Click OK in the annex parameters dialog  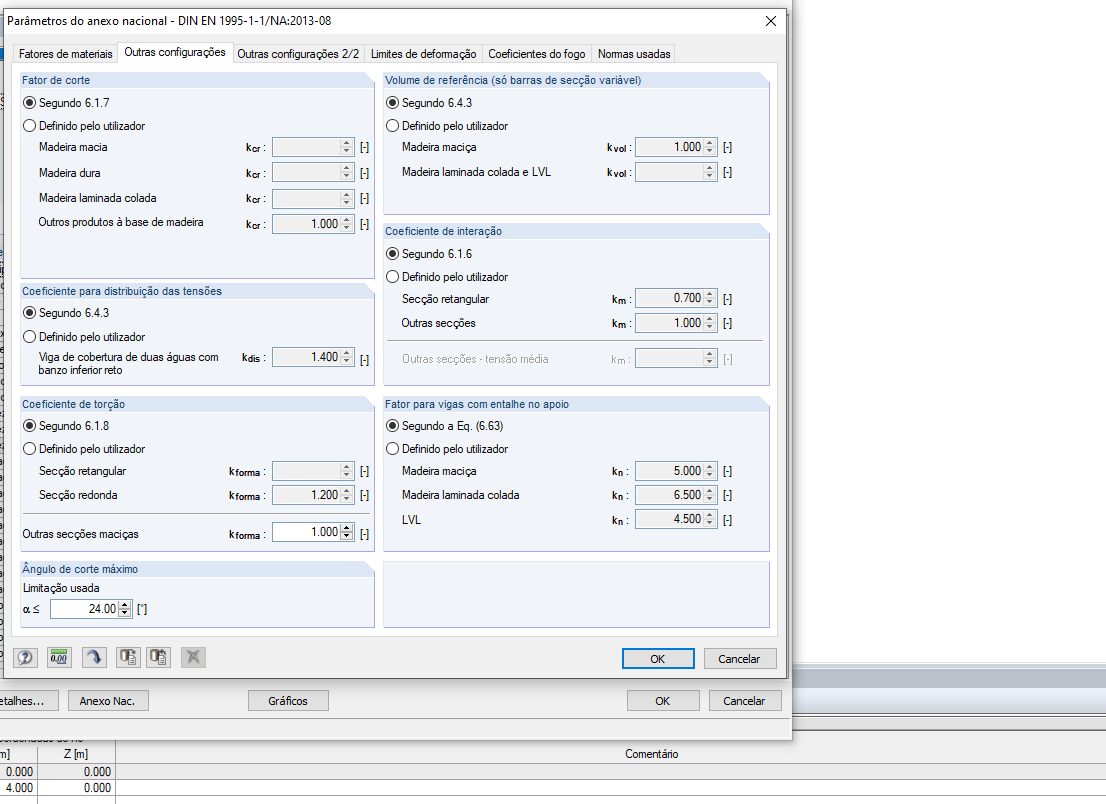(x=658, y=659)
